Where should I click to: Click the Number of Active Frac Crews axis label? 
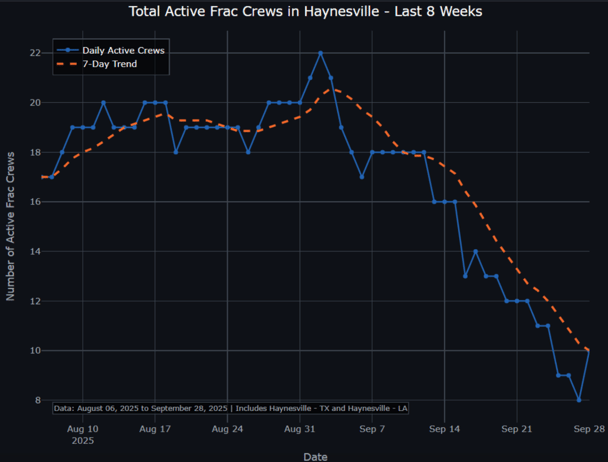pos(11,226)
